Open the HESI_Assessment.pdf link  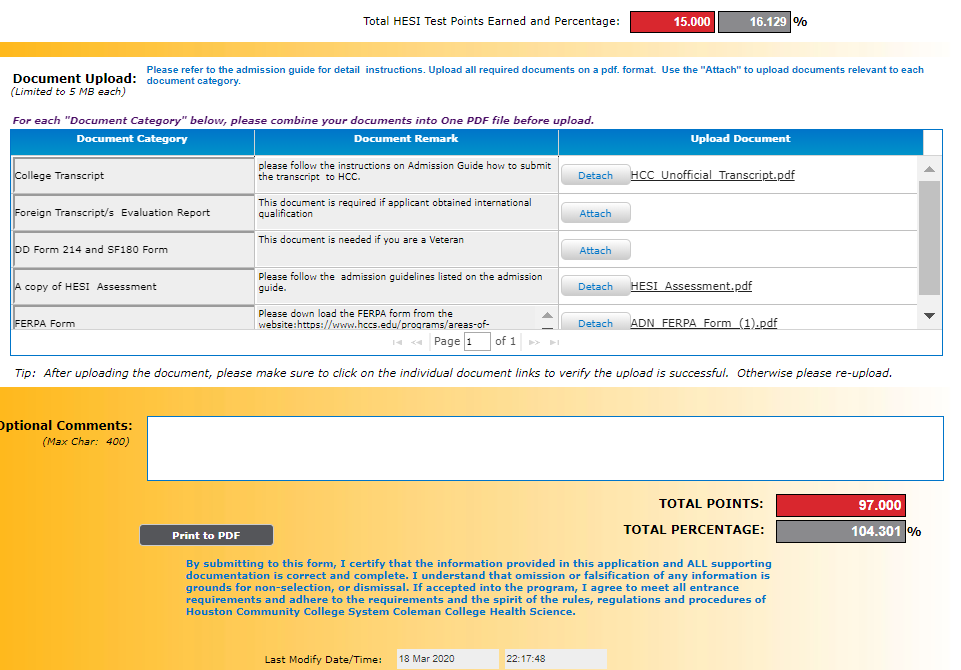[x=691, y=286]
